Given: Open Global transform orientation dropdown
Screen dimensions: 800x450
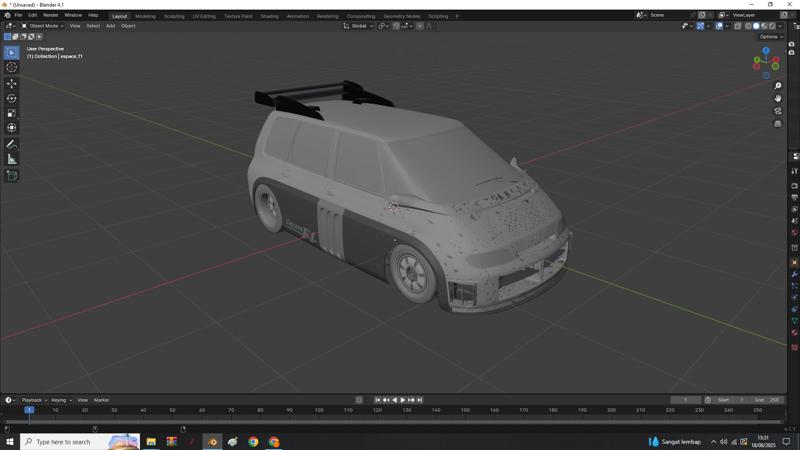Looking at the screenshot, I should coord(359,26).
